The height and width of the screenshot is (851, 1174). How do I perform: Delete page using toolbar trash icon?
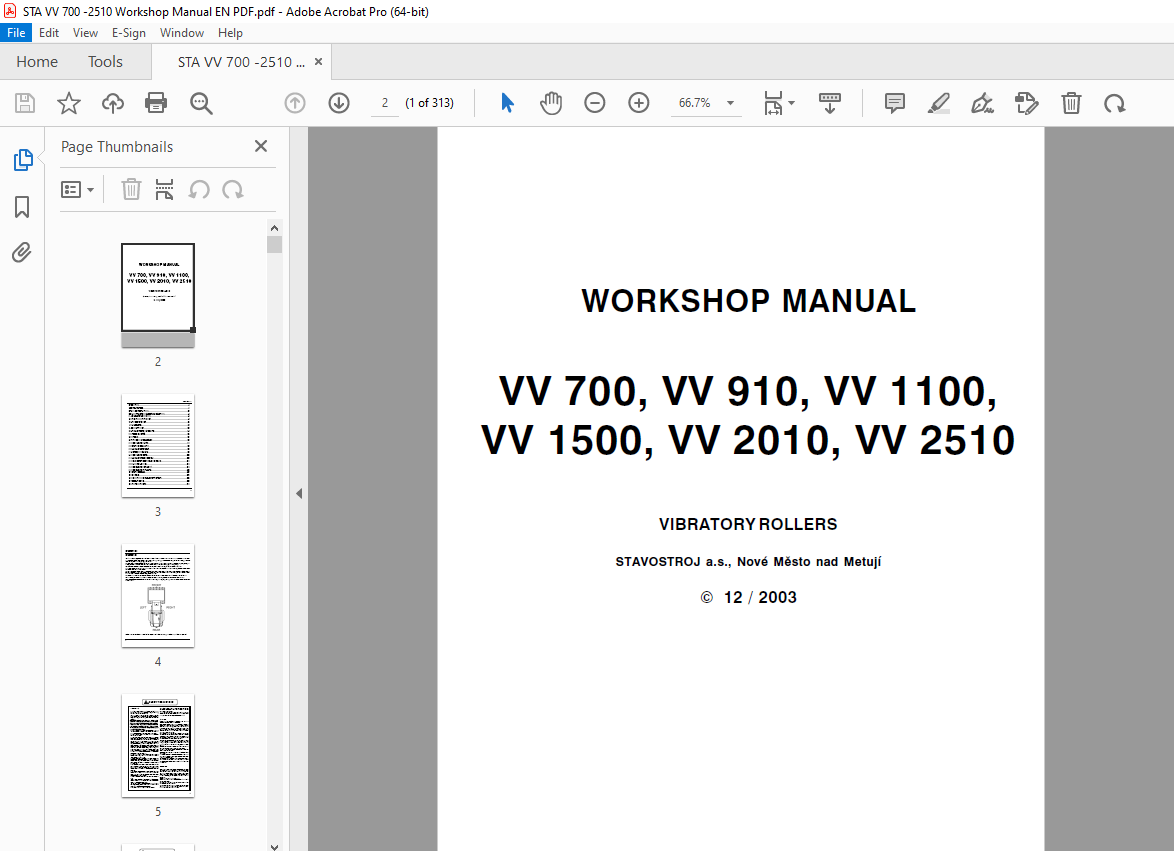coord(1071,103)
